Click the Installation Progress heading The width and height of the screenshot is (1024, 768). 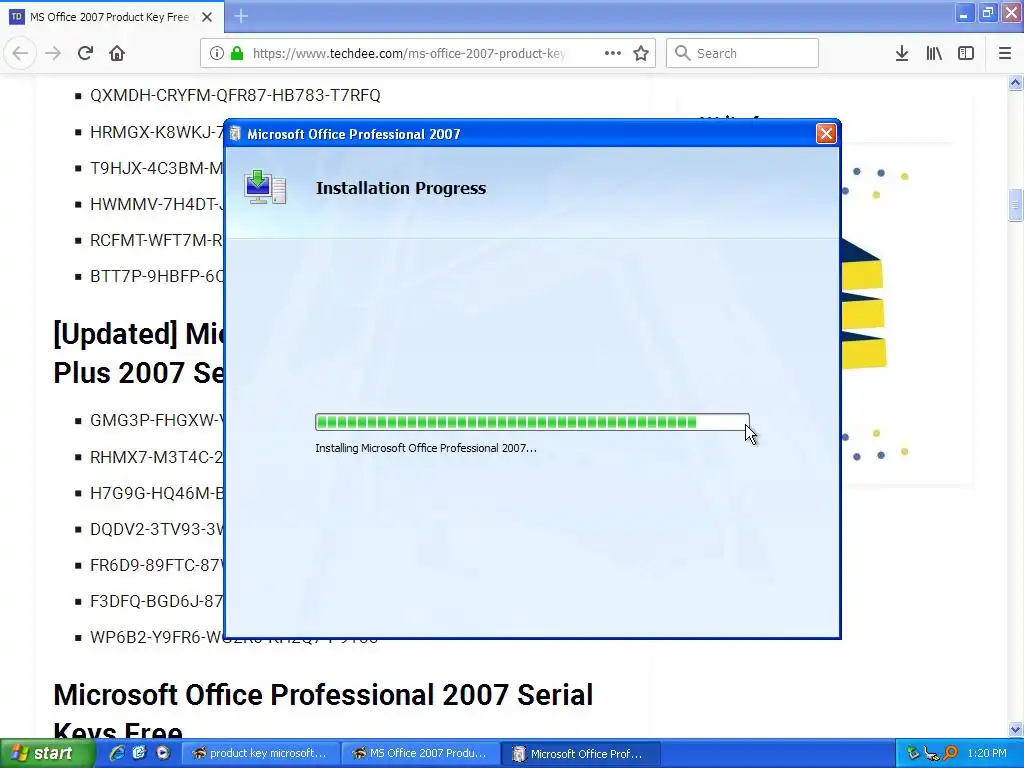coord(401,188)
